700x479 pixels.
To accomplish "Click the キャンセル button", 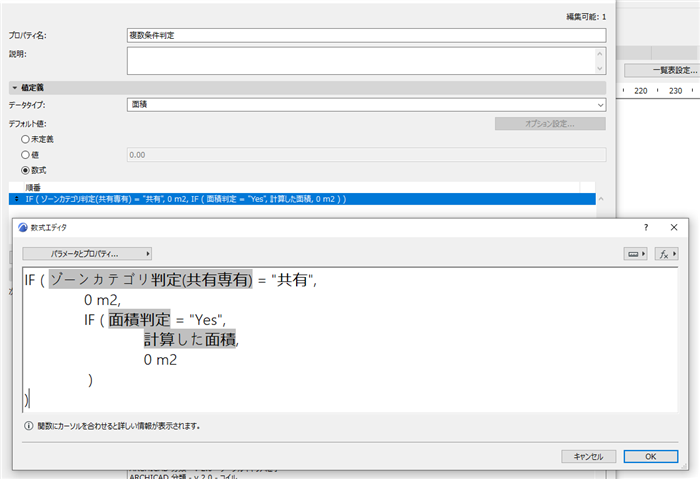I will coord(588,456).
